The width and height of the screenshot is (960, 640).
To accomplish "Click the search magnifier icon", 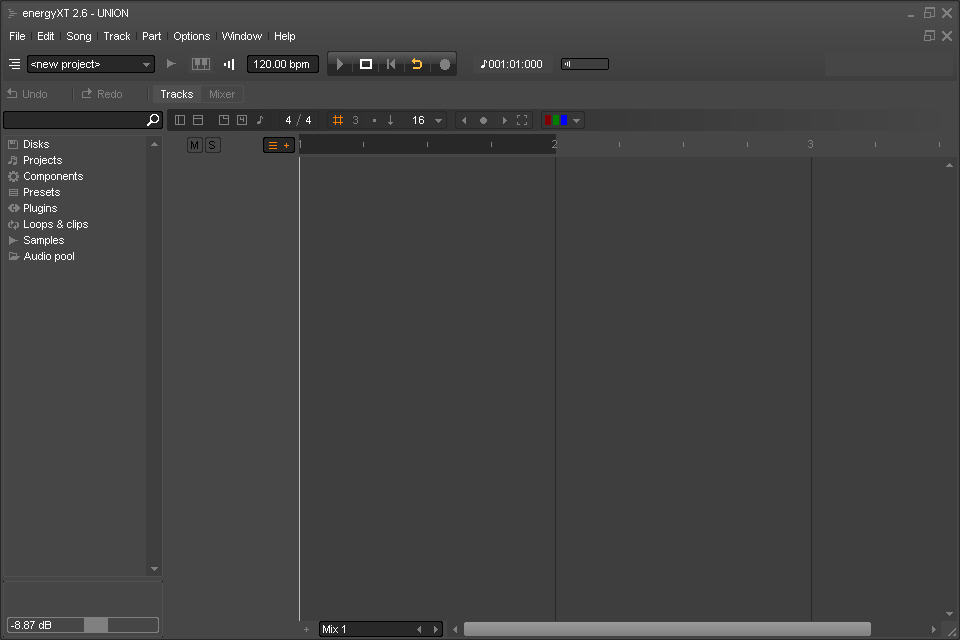I will tap(153, 120).
